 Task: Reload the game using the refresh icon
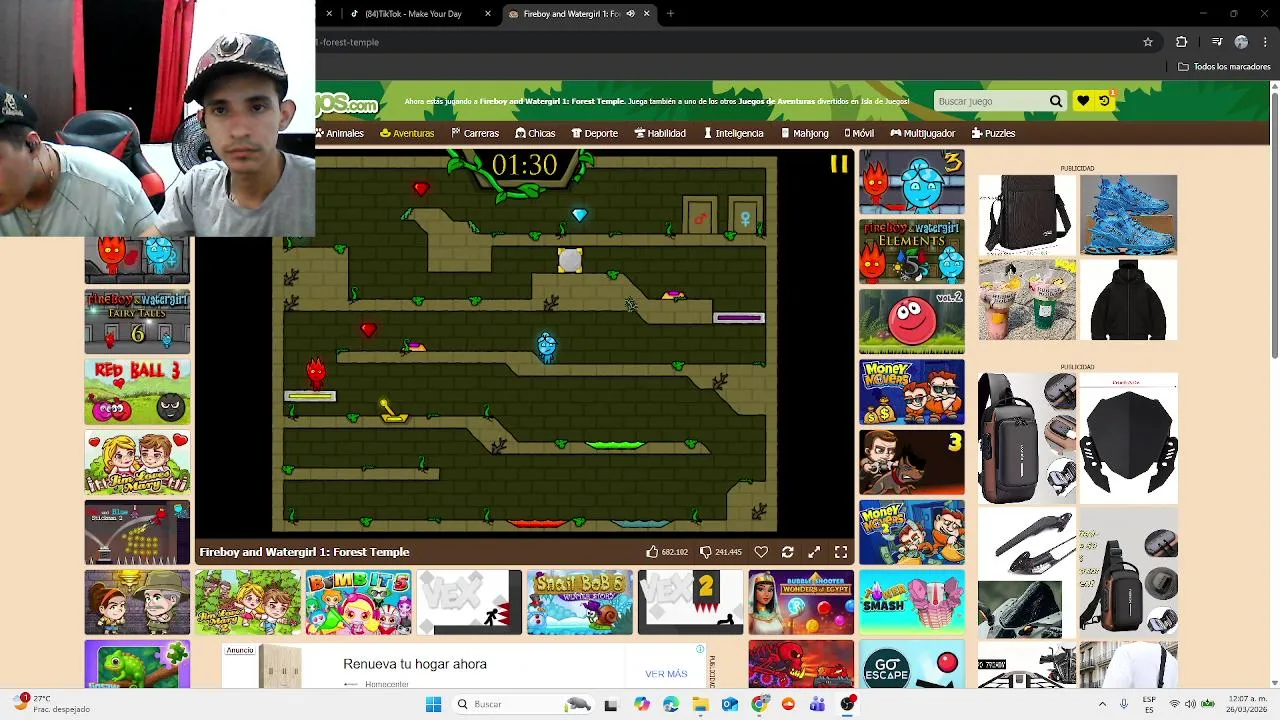(788, 552)
